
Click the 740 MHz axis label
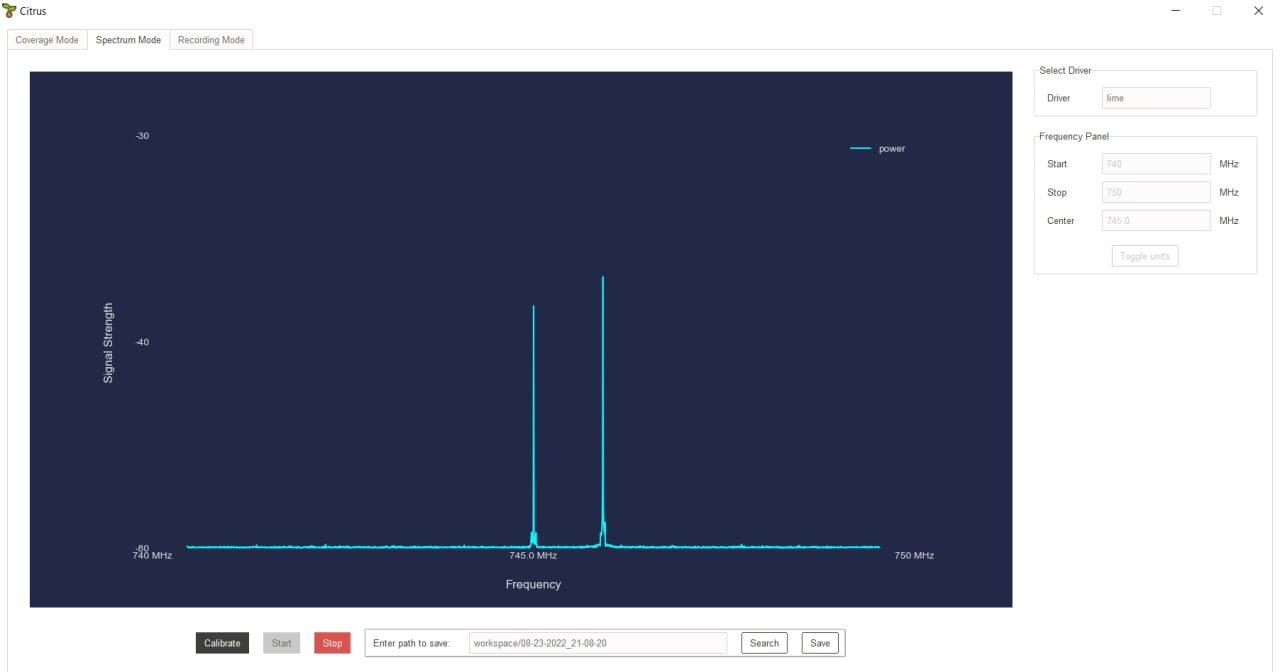(152, 555)
